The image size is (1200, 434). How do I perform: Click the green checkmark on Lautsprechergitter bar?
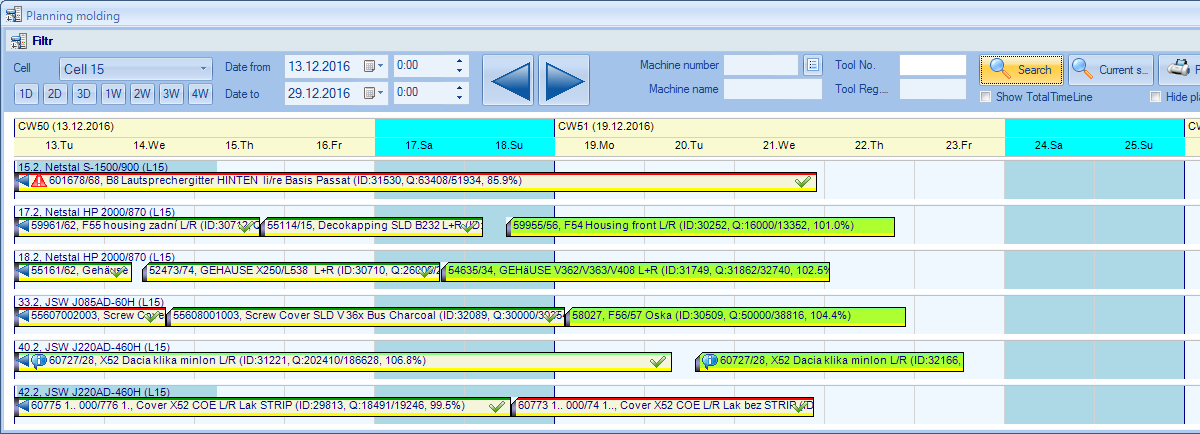coord(802,181)
